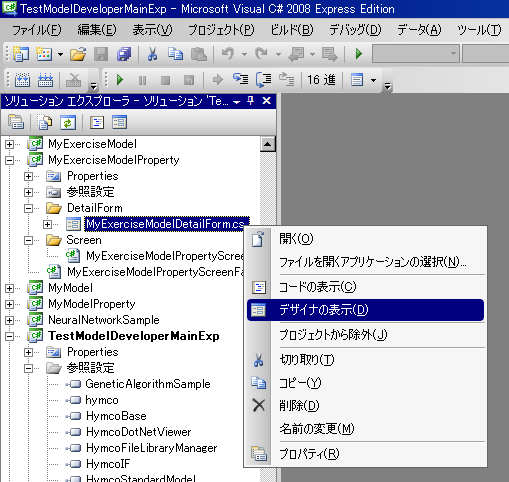This screenshot has height=482, width=509.
Task: Click the View Designer icon in Solution Explorer toolbar
Action: (119, 122)
